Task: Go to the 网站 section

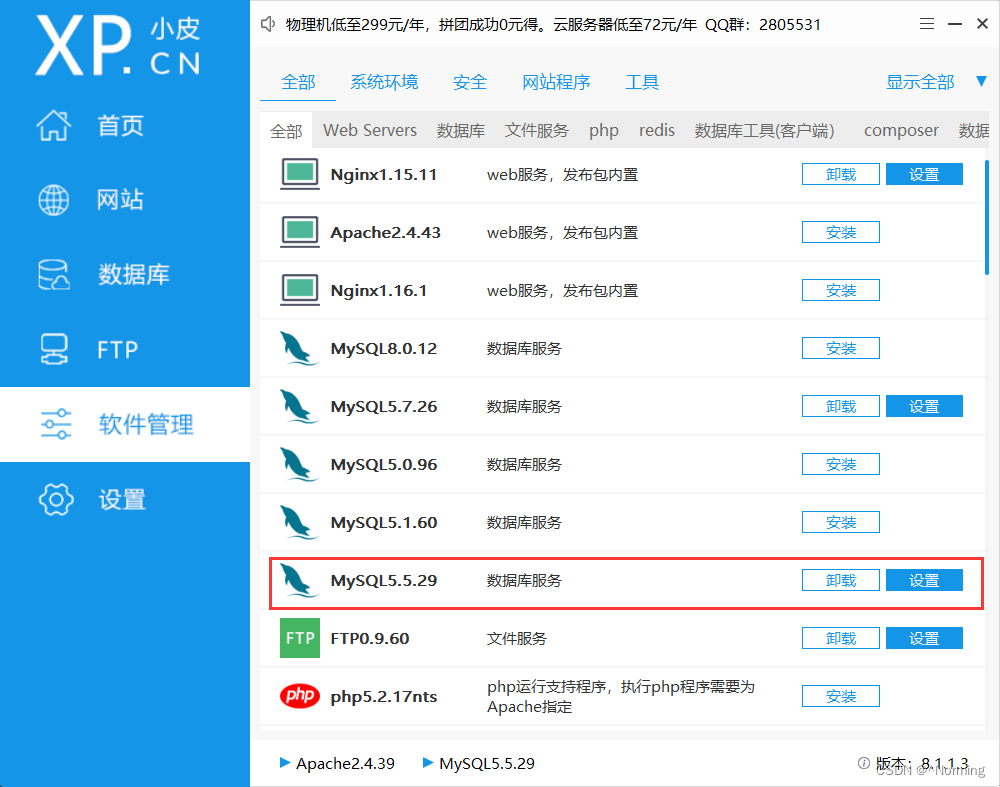Action: (x=120, y=200)
